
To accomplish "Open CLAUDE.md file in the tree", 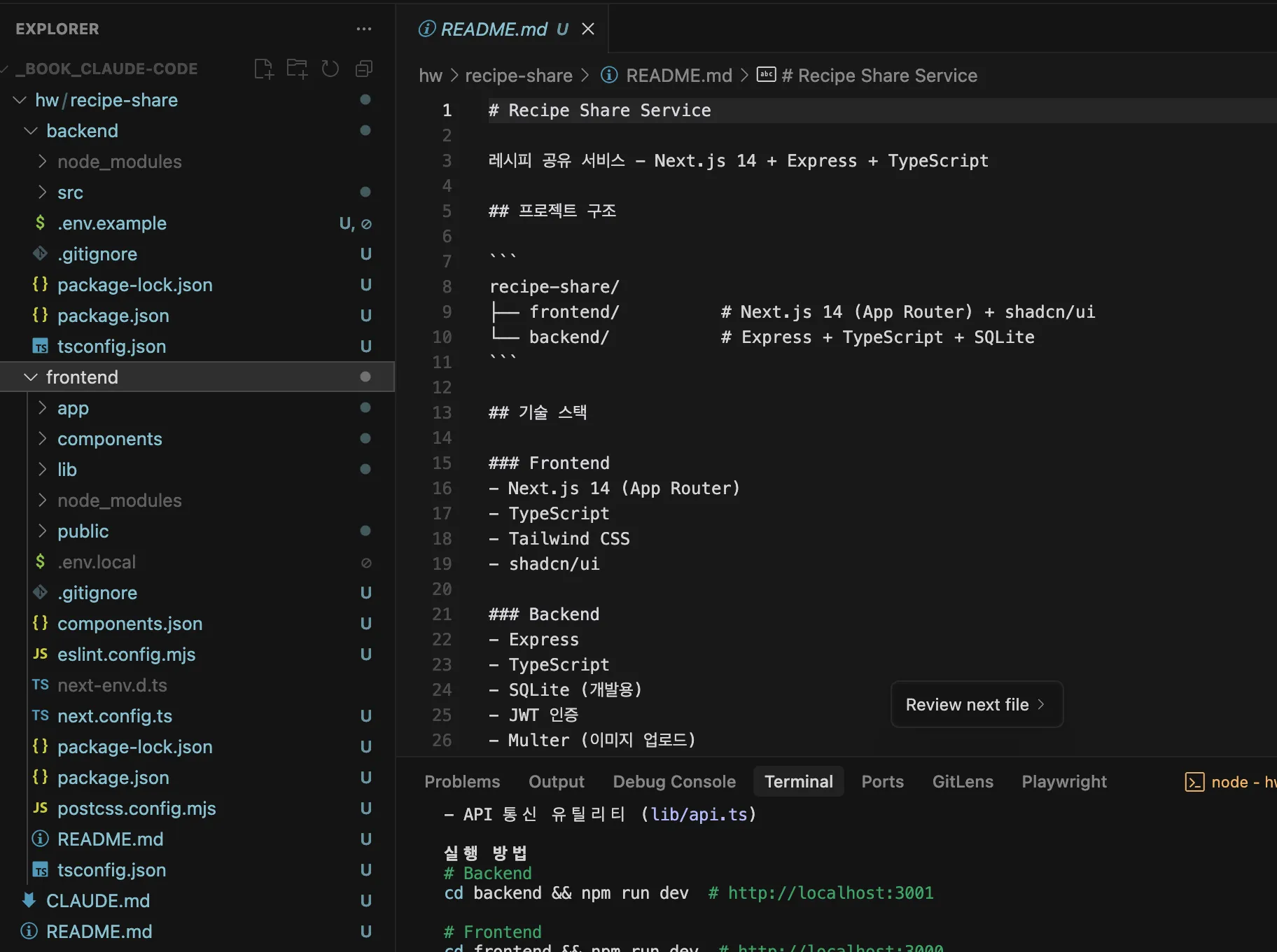I will tap(97, 901).
